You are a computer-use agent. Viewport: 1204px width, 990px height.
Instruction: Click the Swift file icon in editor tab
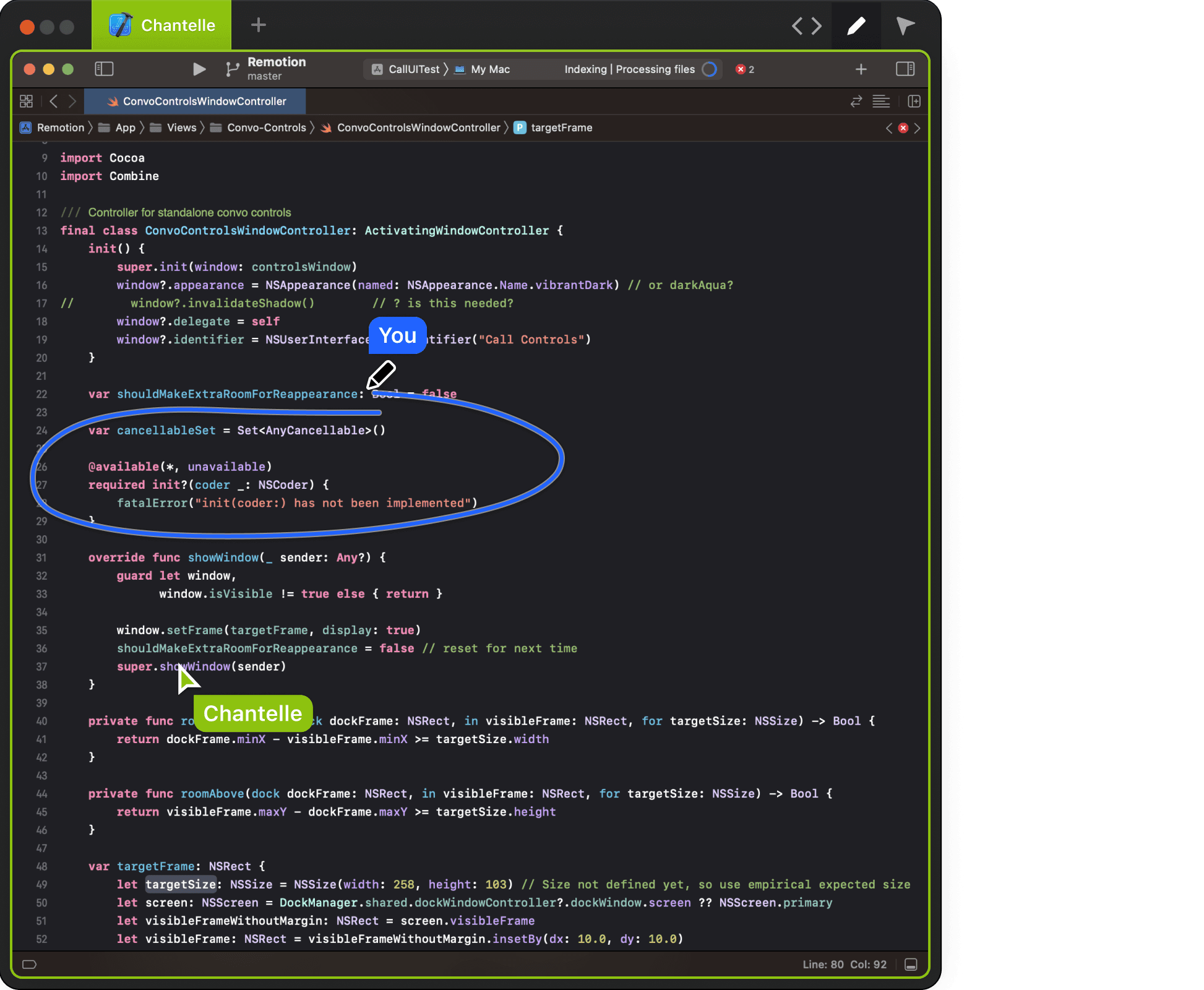(113, 101)
